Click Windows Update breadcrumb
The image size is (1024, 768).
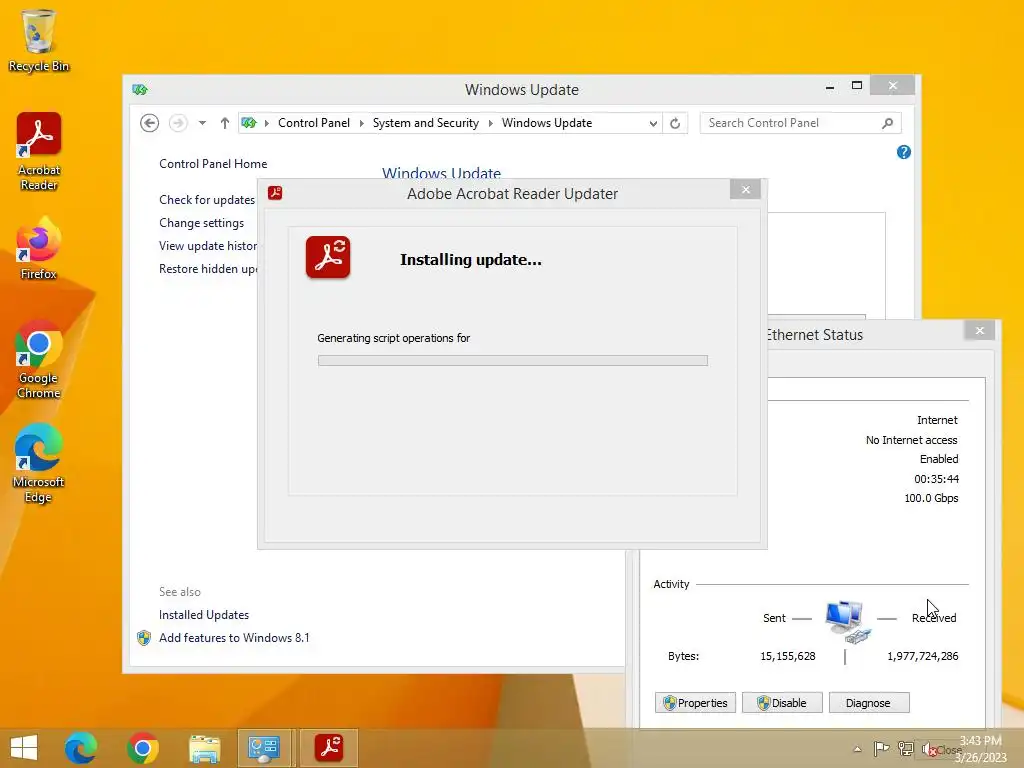[547, 123]
